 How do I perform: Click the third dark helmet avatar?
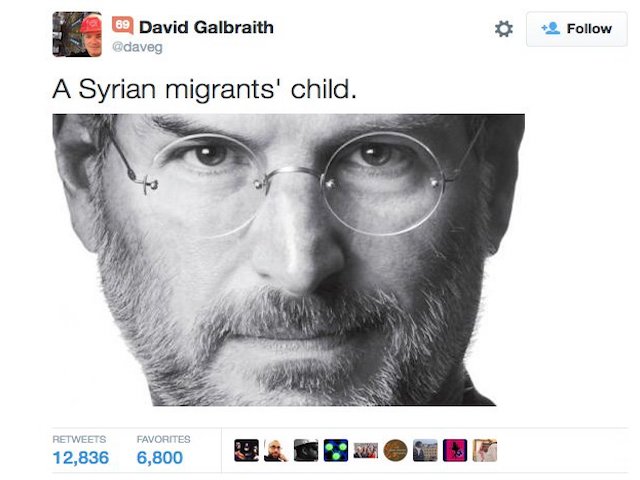[x=306, y=450]
